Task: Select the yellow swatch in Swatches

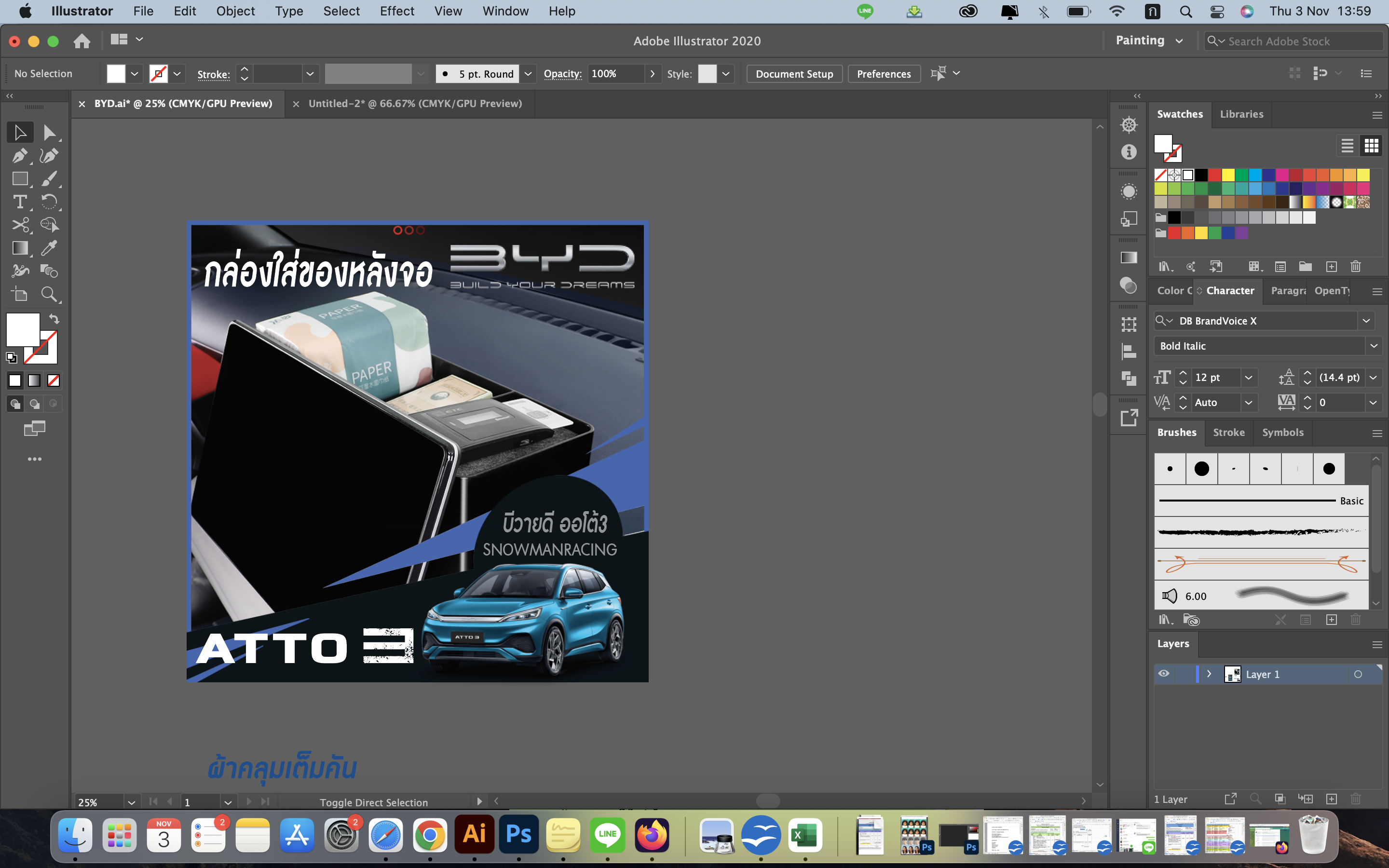Action: [1229, 175]
